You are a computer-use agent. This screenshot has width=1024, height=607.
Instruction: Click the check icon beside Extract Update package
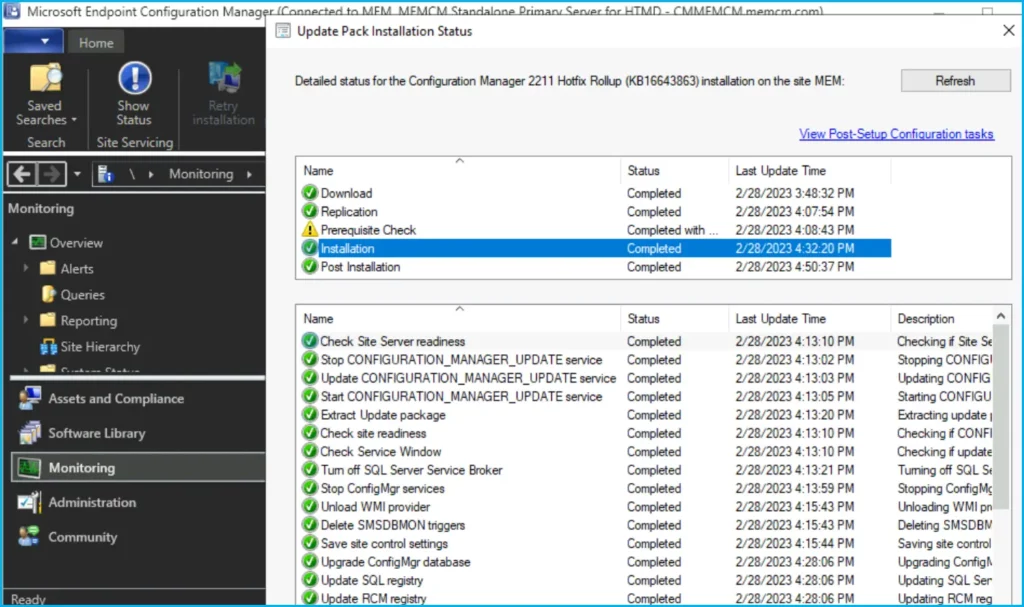coord(310,414)
